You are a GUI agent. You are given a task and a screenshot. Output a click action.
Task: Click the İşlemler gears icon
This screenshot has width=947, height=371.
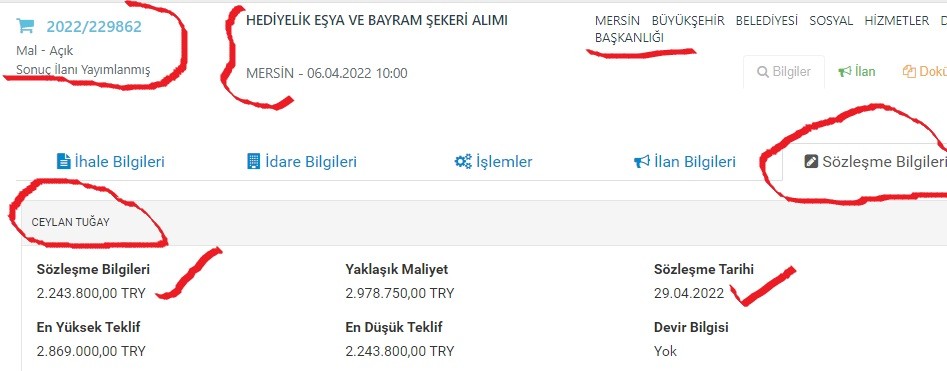click(463, 161)
